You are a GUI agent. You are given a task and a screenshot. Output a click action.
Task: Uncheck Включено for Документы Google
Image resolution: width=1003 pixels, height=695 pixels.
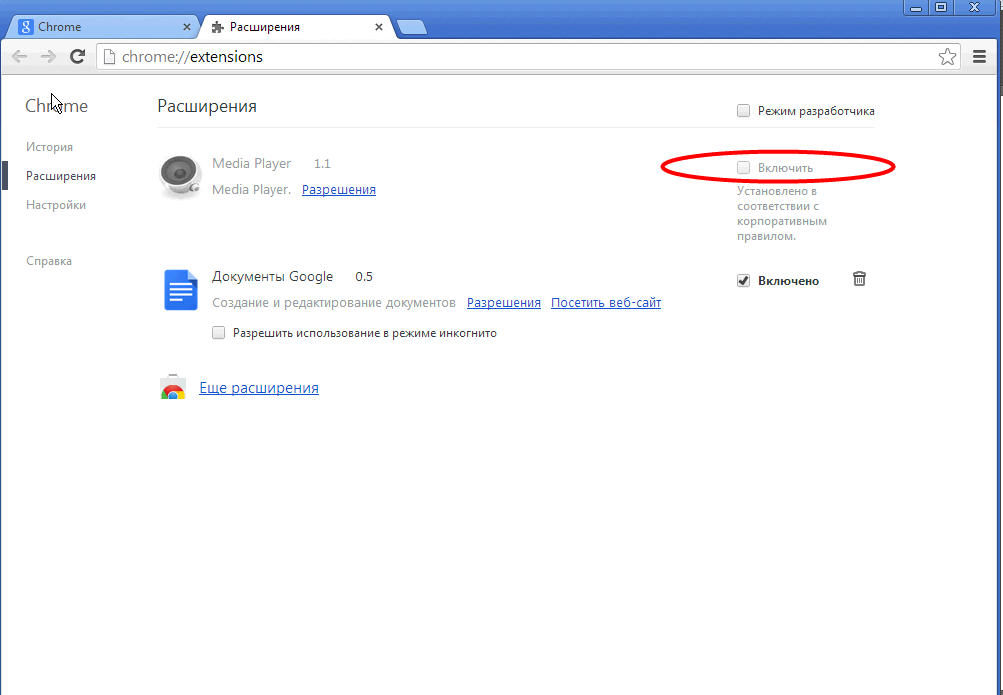click(743, 281)
